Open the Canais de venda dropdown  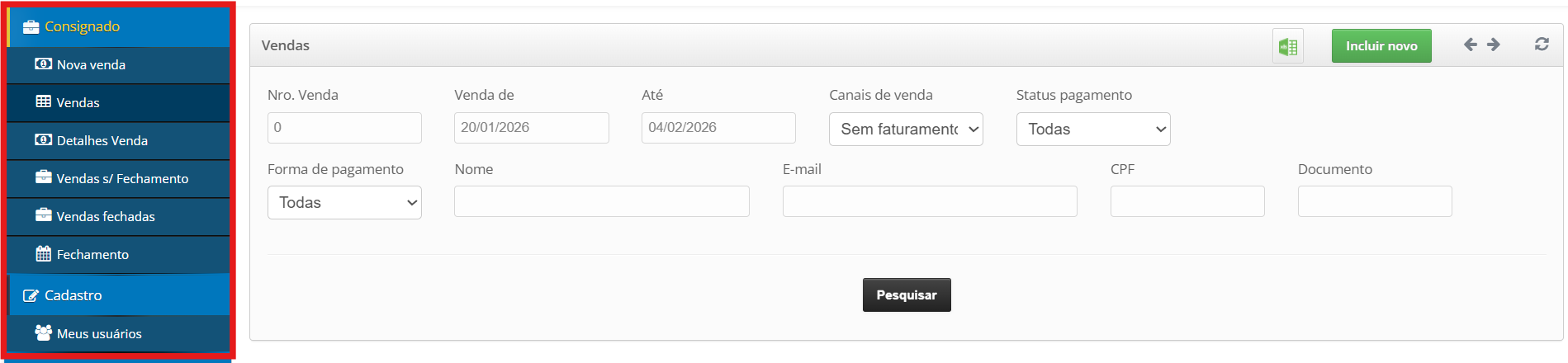point(906,129)
